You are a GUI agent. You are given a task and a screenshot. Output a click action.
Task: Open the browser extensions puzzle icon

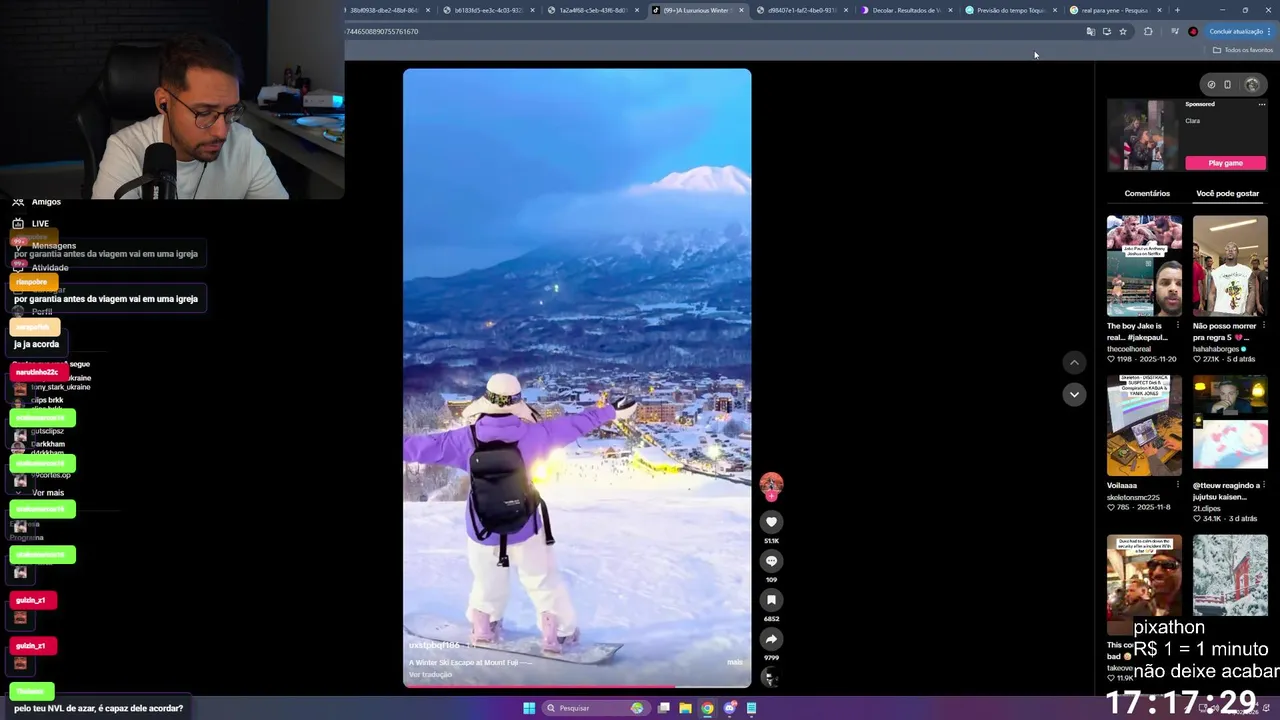[x=1148, y=32]
